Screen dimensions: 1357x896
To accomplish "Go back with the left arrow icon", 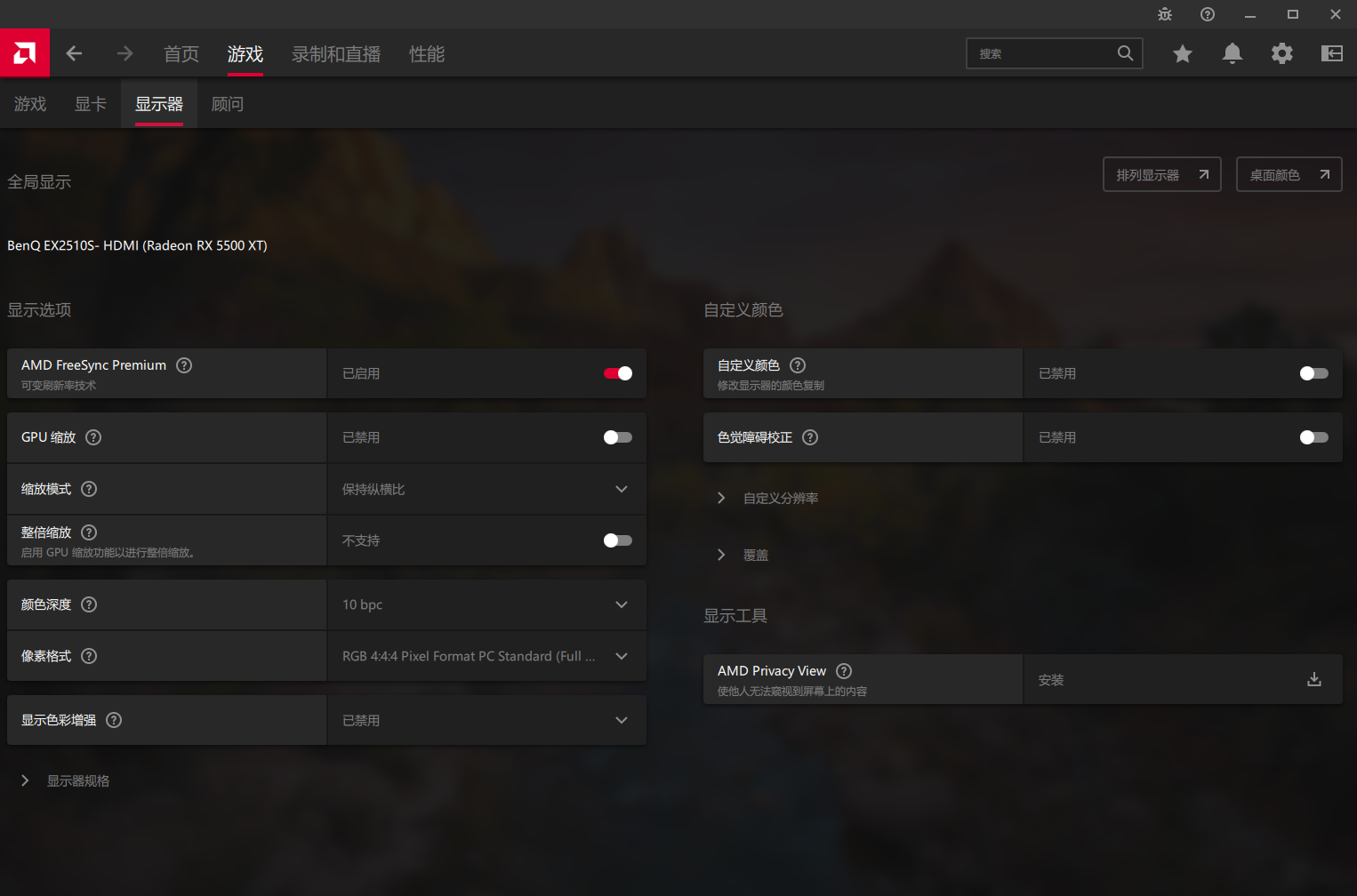I will click(x=75, y=53).
